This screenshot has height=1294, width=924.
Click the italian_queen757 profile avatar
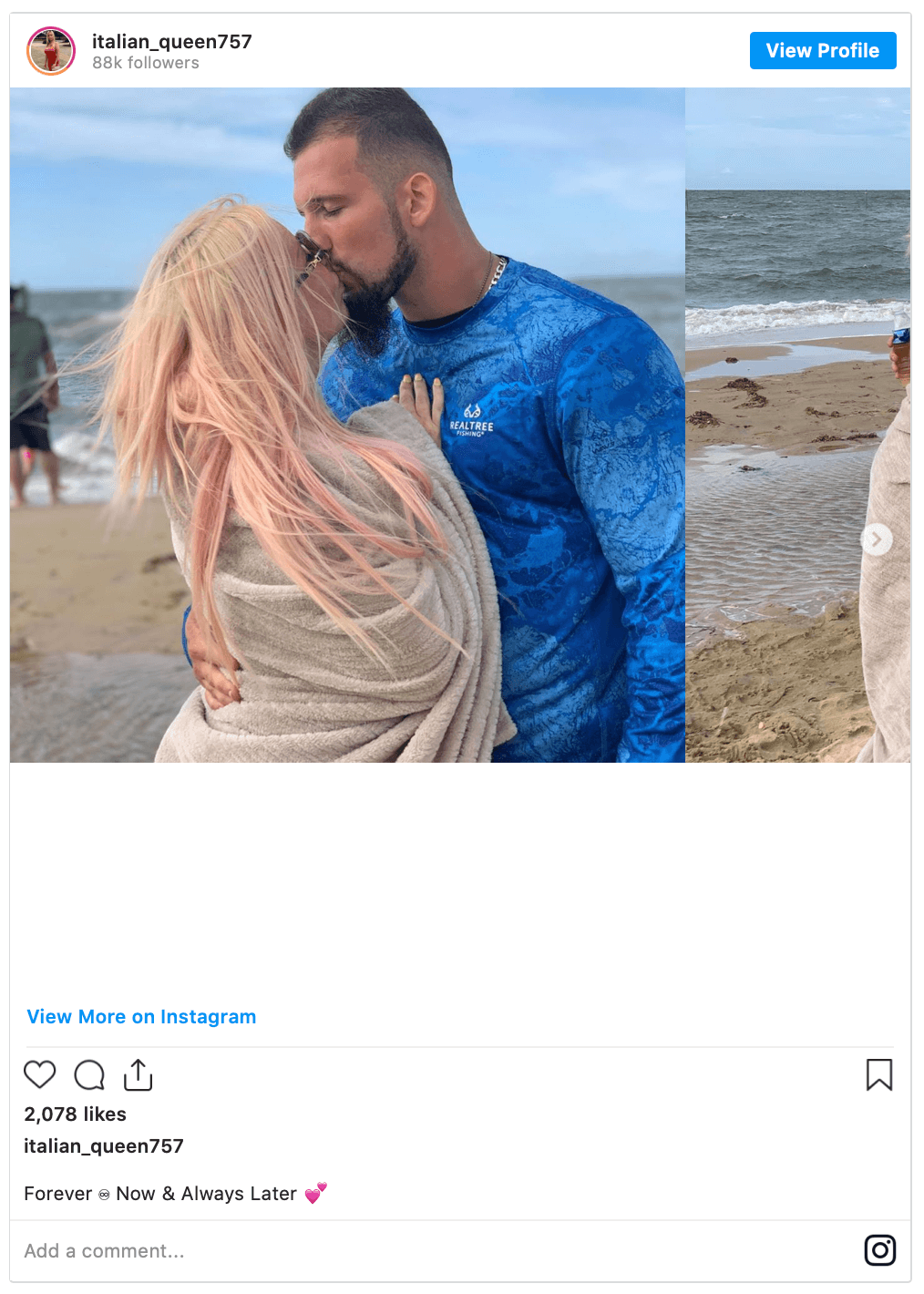51,51
